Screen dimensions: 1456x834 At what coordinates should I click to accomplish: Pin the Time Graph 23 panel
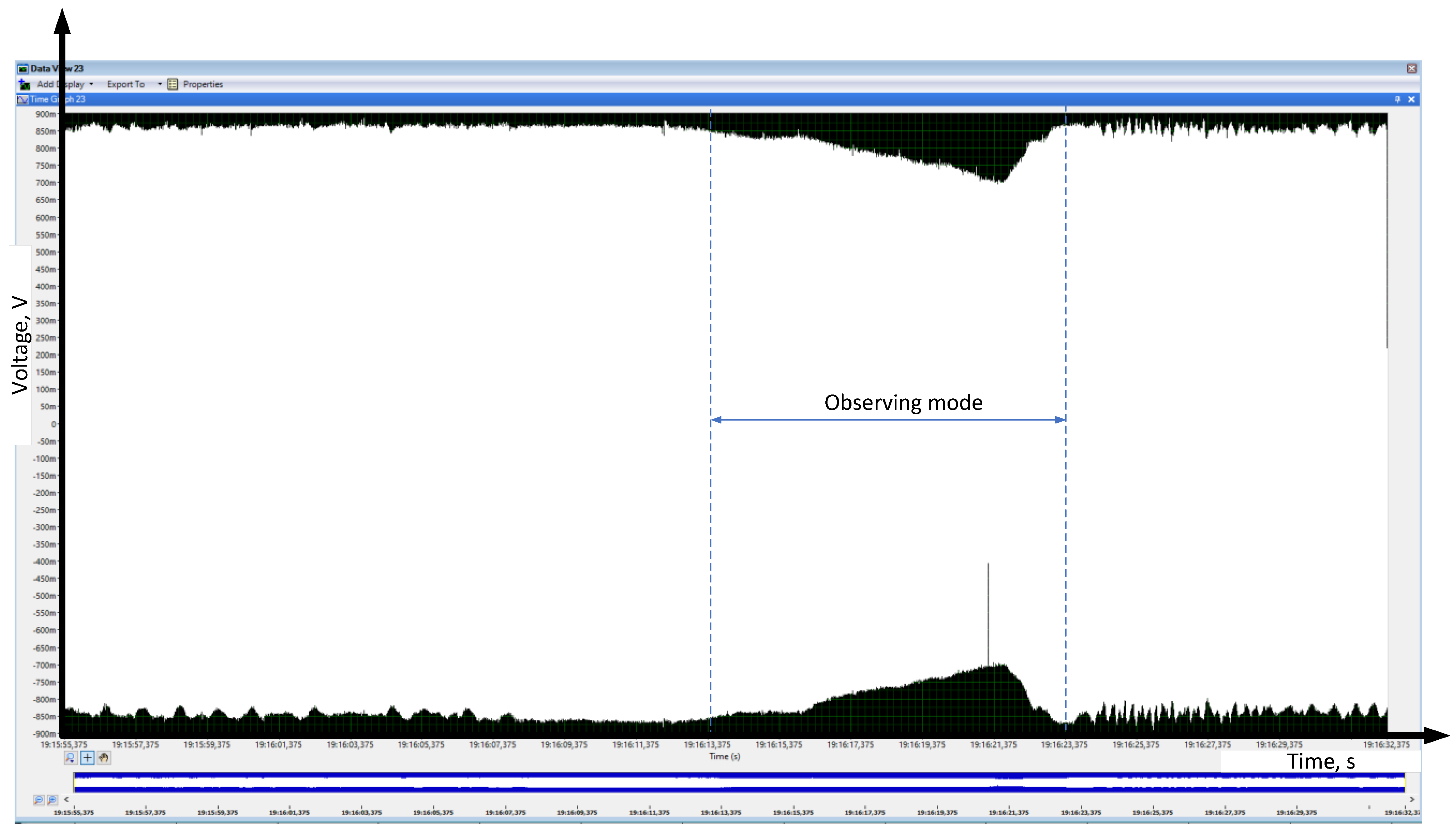pyautogui.click(x=1397, y=99)
